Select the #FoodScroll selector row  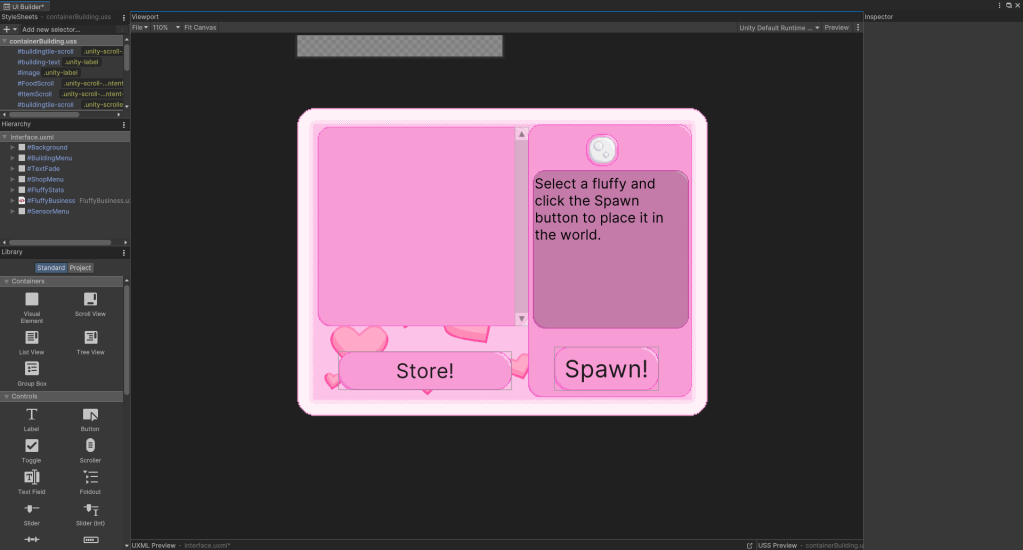coord(70,84)
